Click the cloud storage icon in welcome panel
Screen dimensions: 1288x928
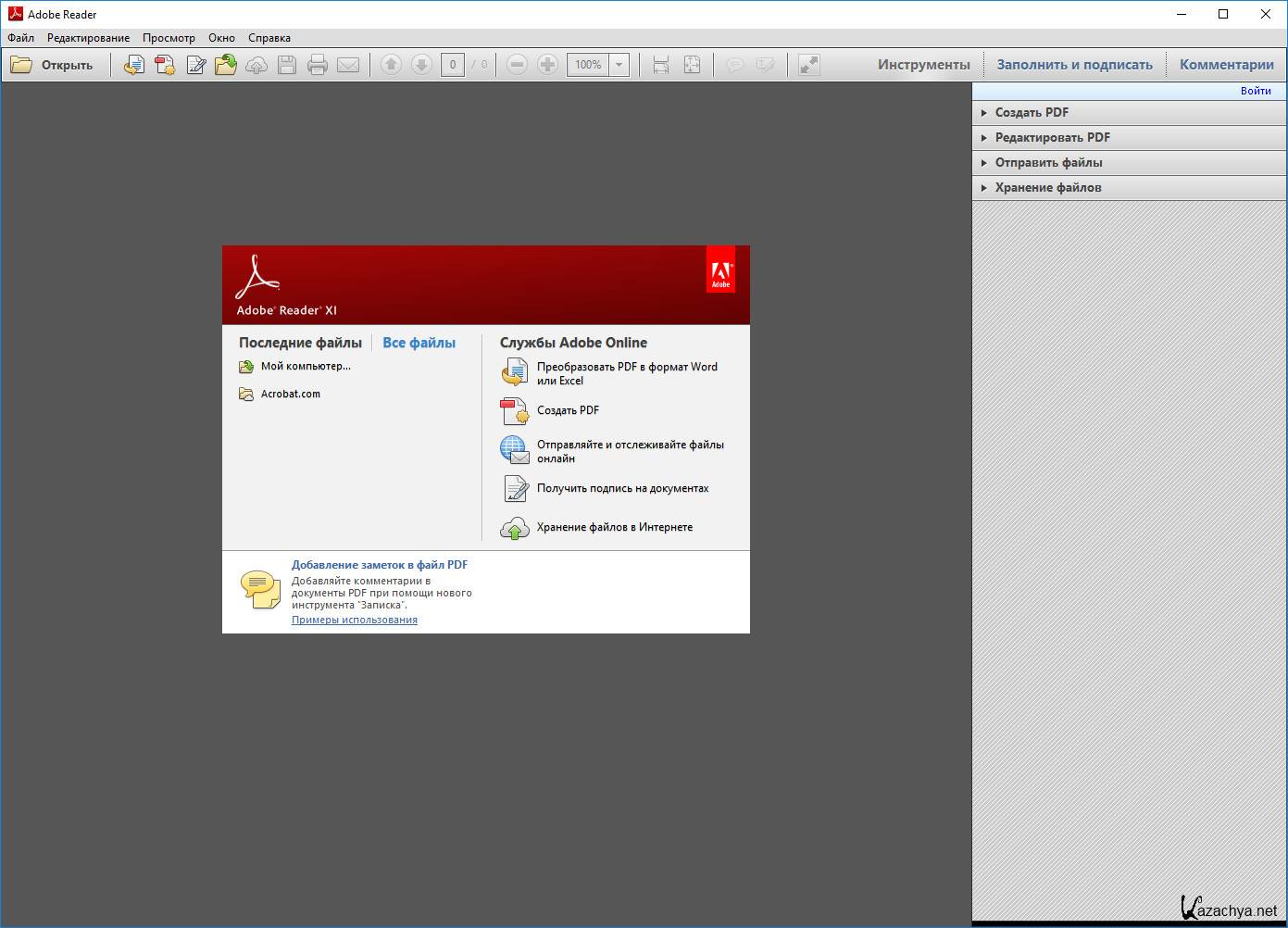pyautogui.click(x=515, y=528)
